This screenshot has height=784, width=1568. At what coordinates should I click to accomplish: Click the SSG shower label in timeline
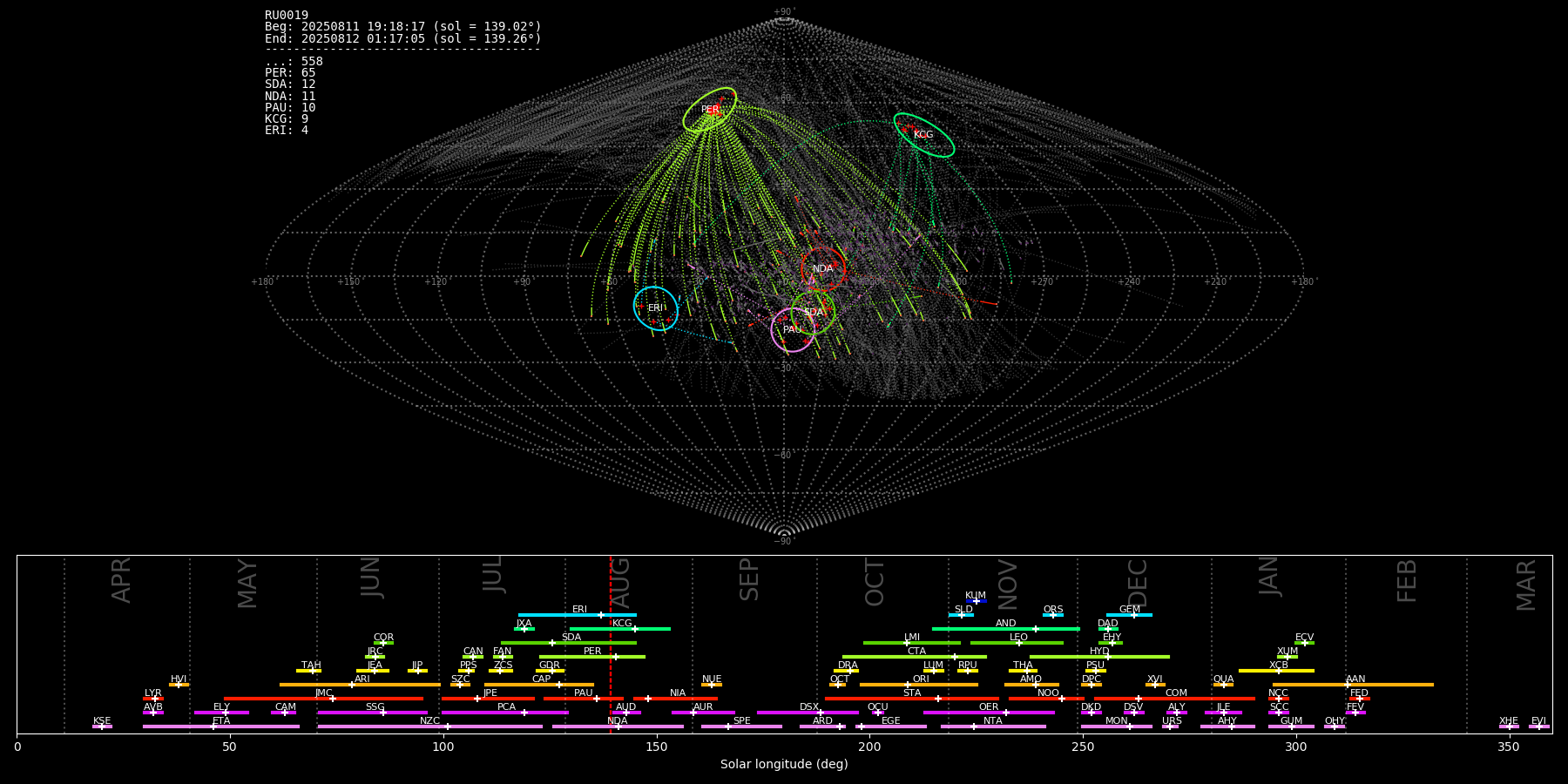375,707
